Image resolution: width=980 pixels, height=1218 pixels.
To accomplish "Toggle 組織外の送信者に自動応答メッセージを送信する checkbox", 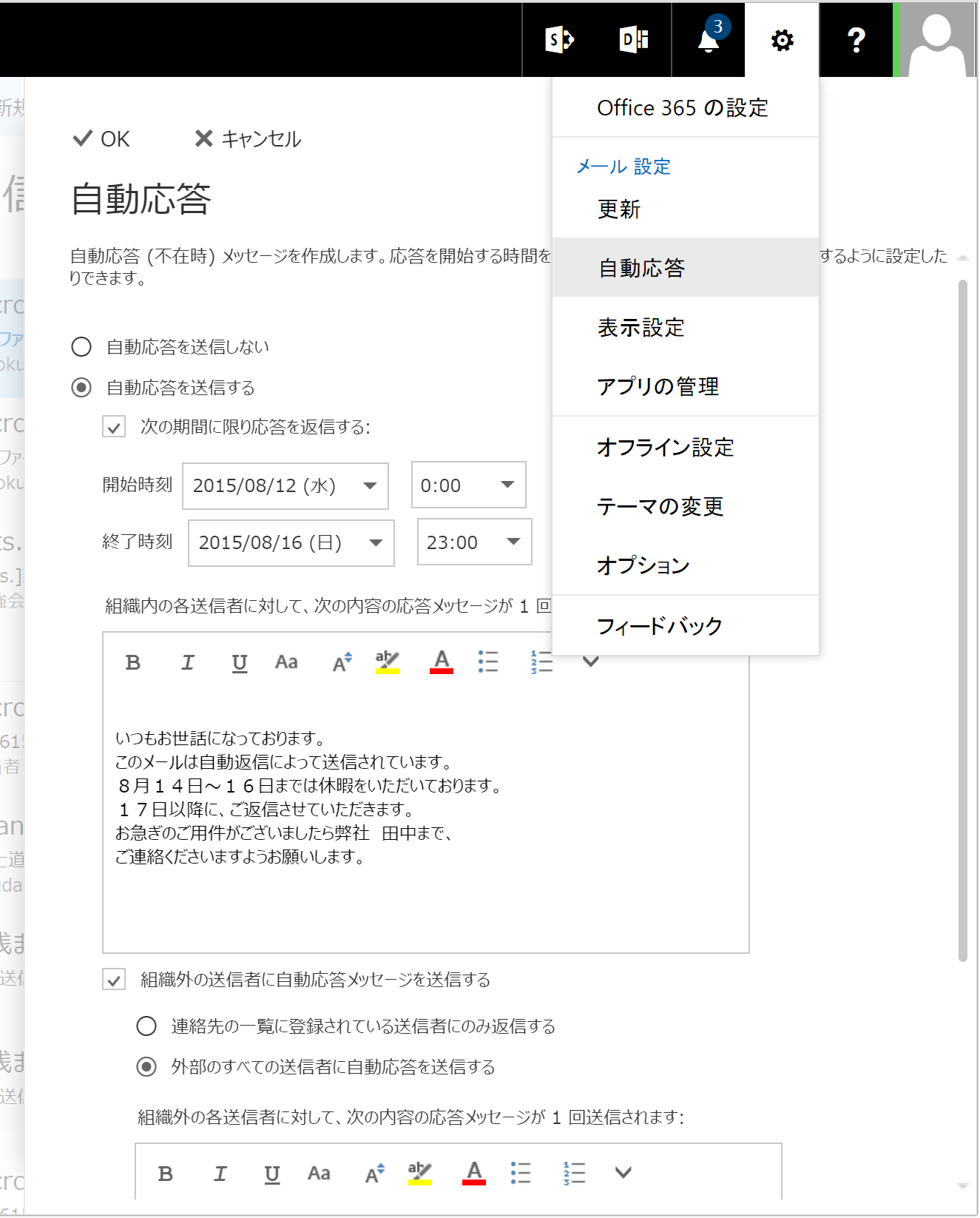I will 114,980.
